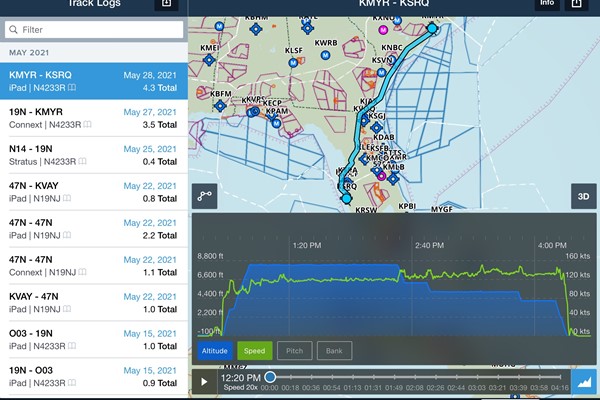Viewport: 600px width, 400px height.
Task: Open the KVAY - 47N track log
Action: click(94, 301)
